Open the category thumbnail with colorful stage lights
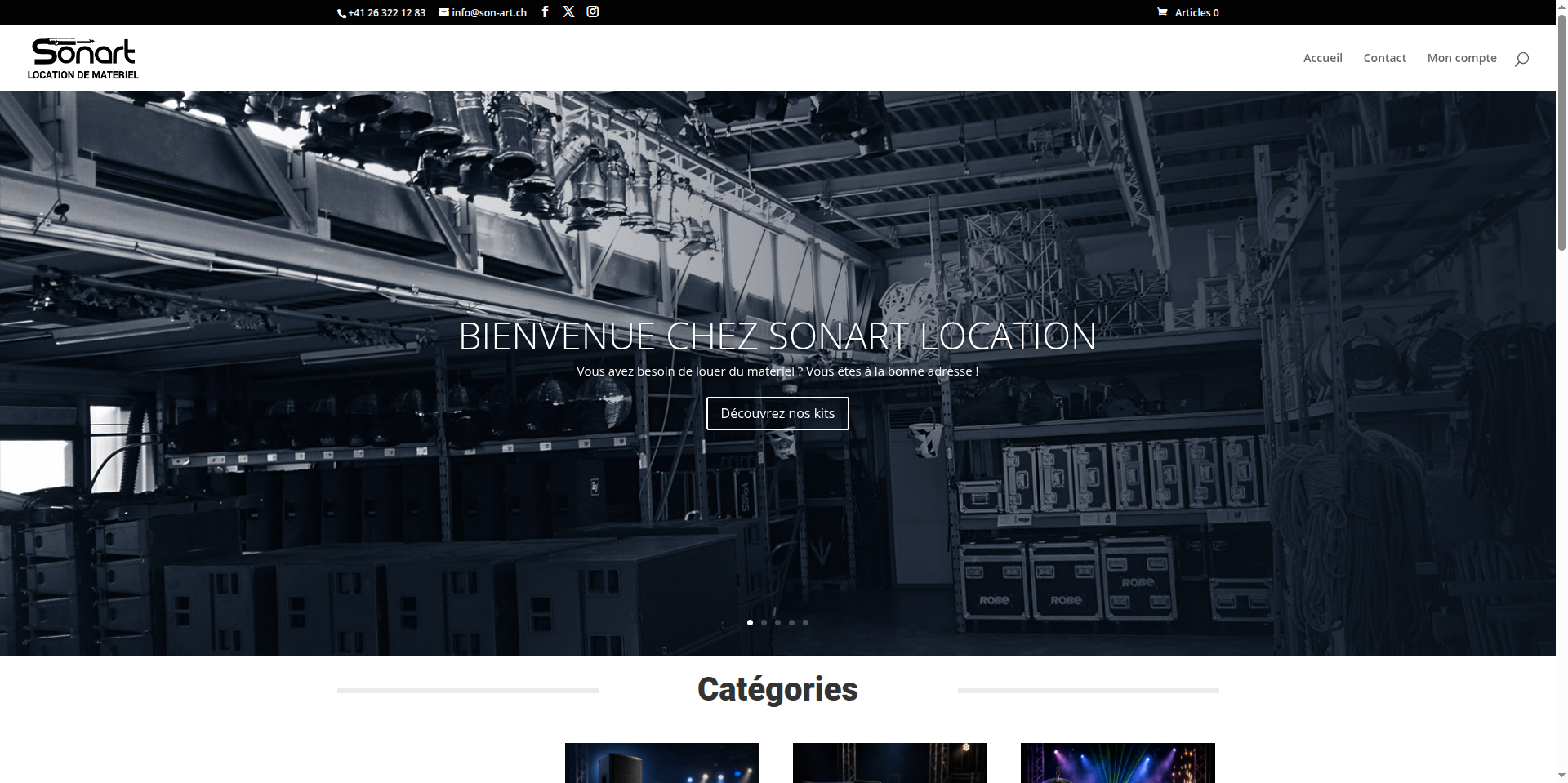 click(x=1118, y=763)
